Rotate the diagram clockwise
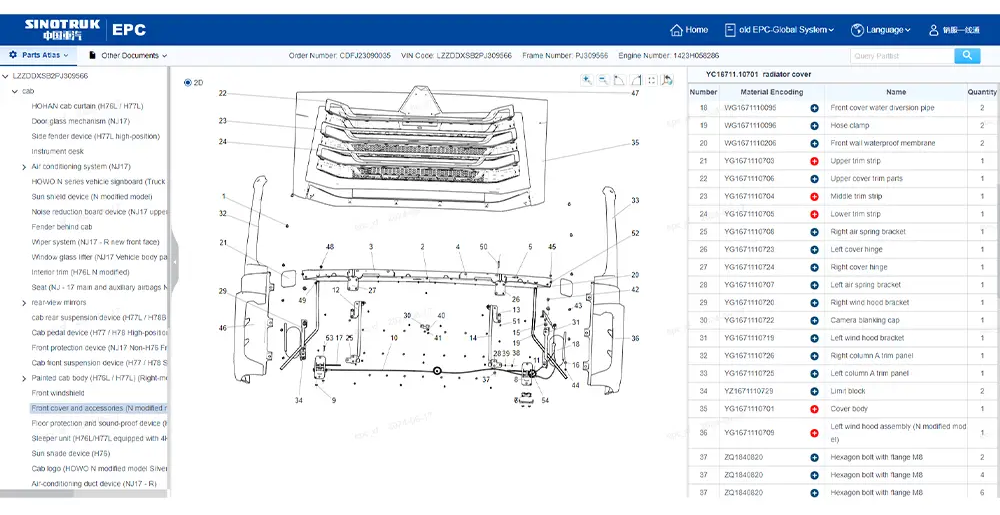Image resolution: width=1000 pixels, height=515 pixels. click(x=635, y=80)
